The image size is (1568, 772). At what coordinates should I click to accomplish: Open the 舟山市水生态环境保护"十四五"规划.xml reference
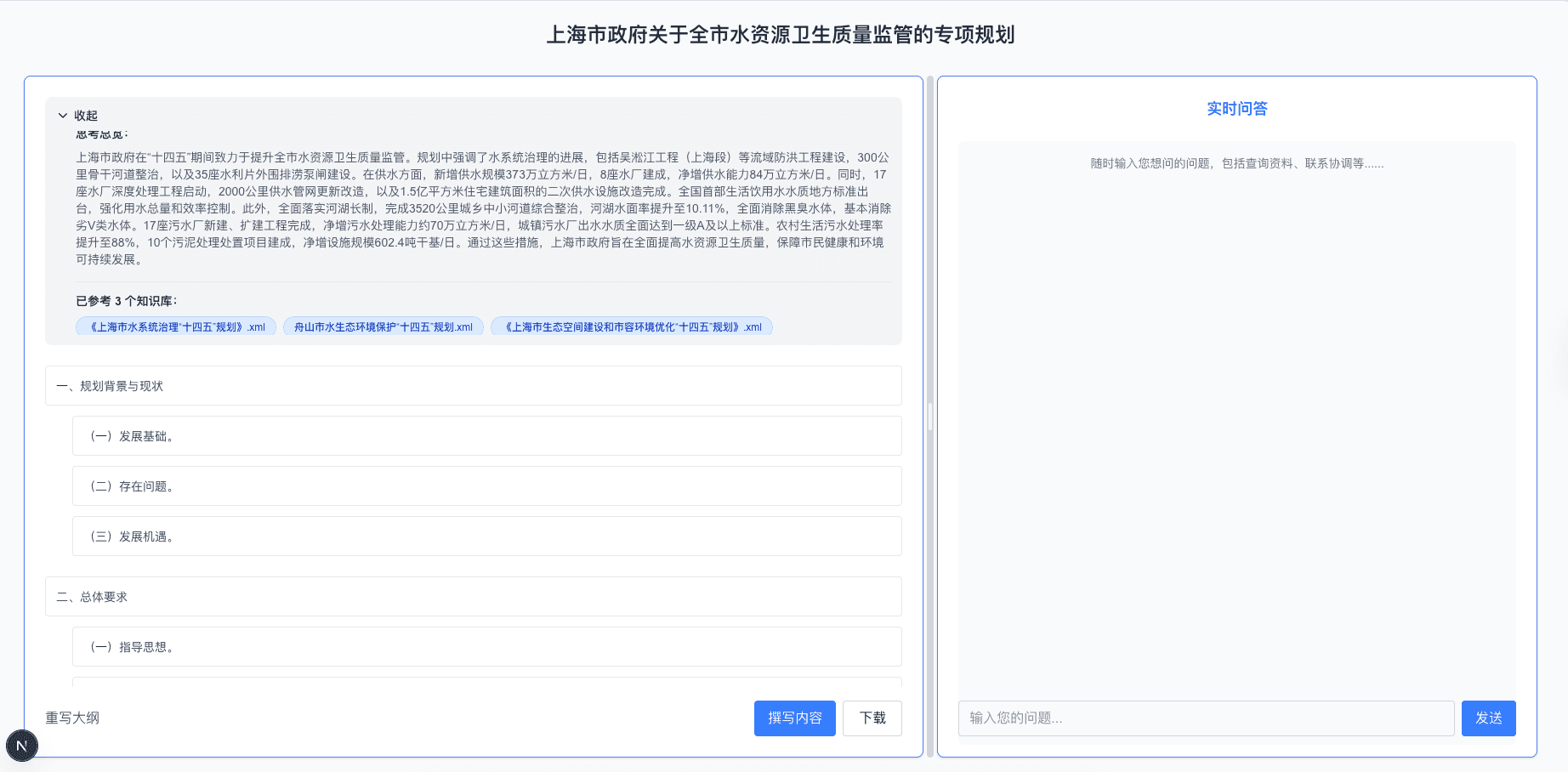[383, 326]
